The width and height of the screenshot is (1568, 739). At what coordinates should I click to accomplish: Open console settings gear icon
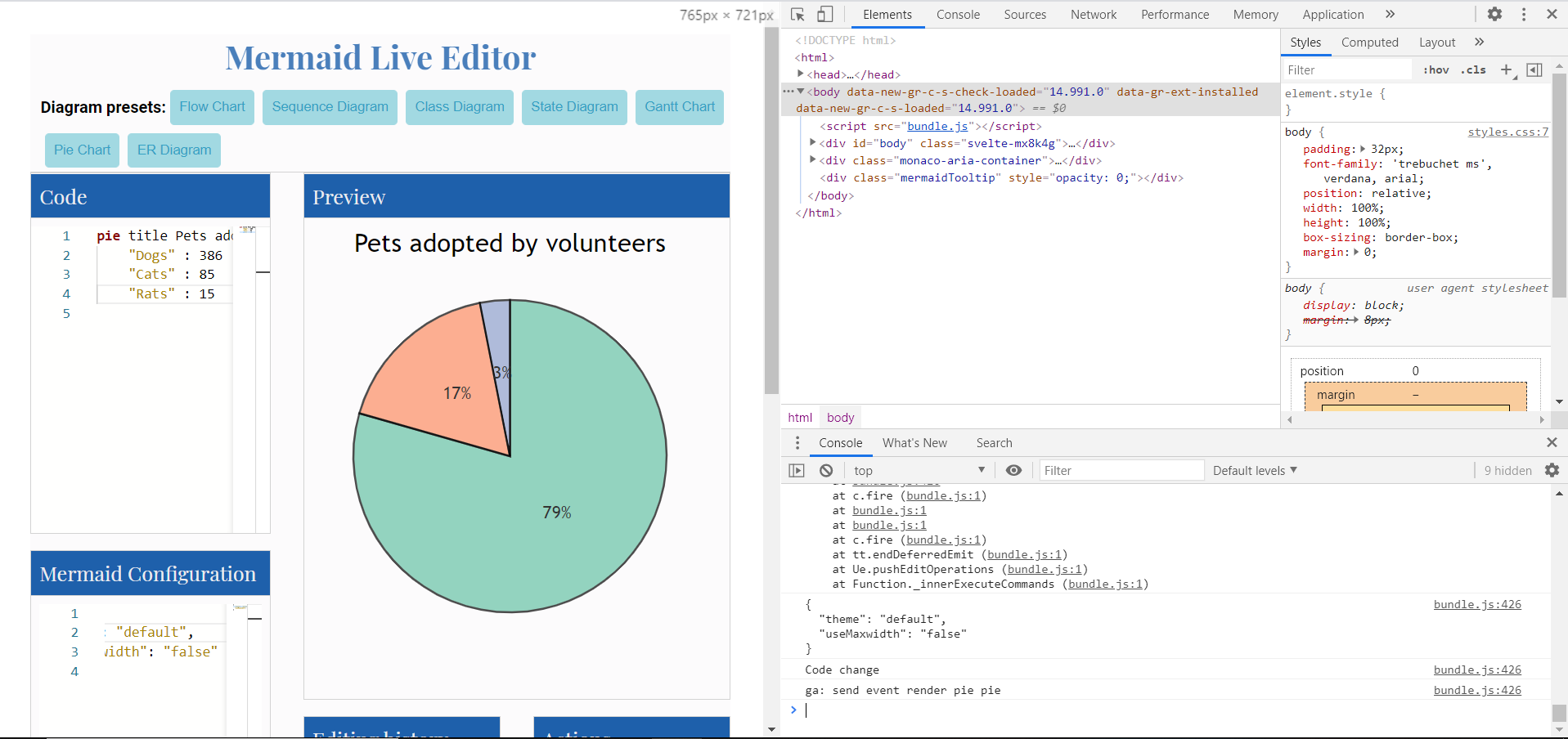tap(1552, 470)
